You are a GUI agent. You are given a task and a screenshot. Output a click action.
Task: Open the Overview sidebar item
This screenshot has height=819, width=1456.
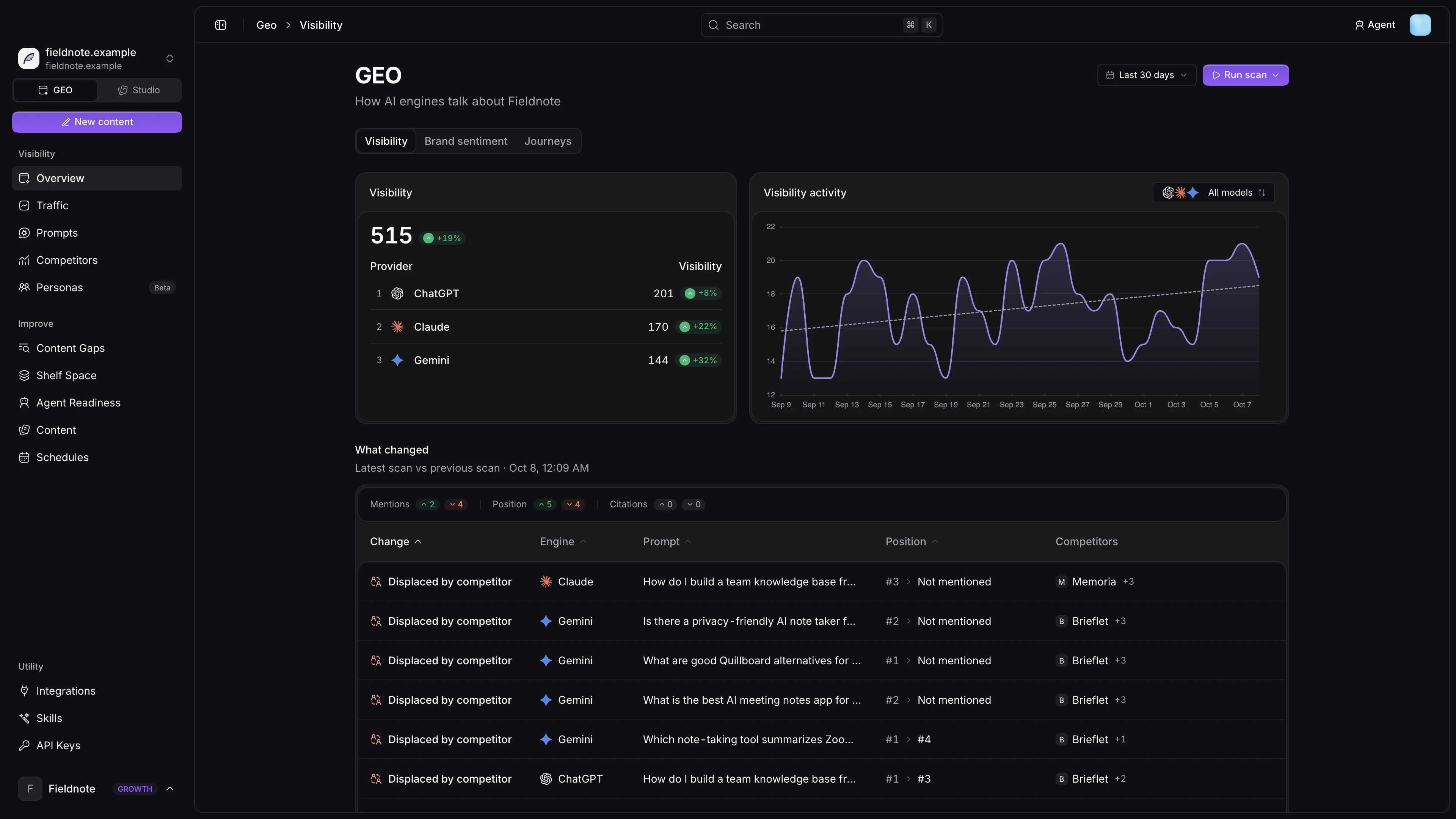pos(97,178)
